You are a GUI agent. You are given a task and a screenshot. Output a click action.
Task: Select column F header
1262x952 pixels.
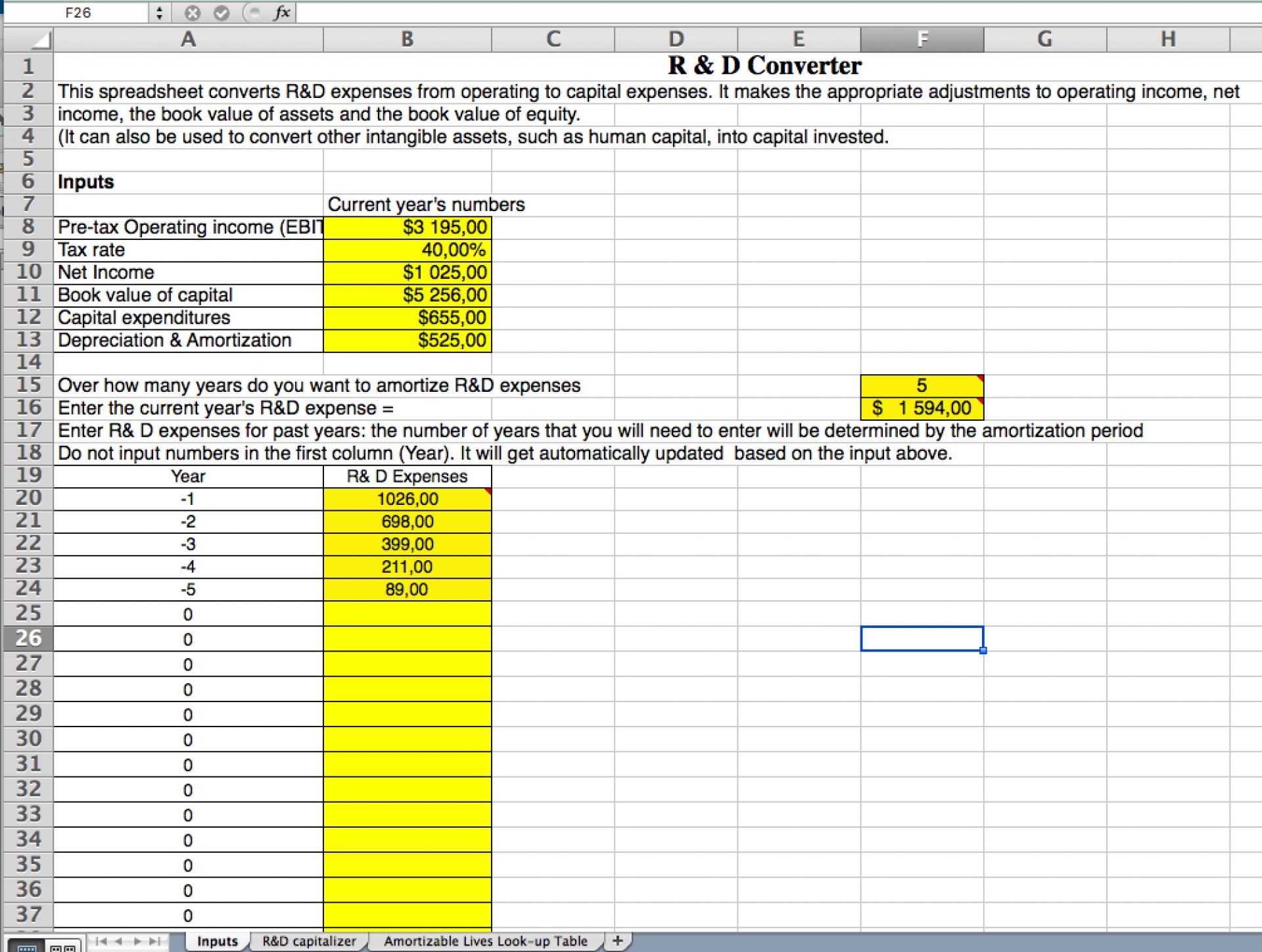tap(922, 39)
